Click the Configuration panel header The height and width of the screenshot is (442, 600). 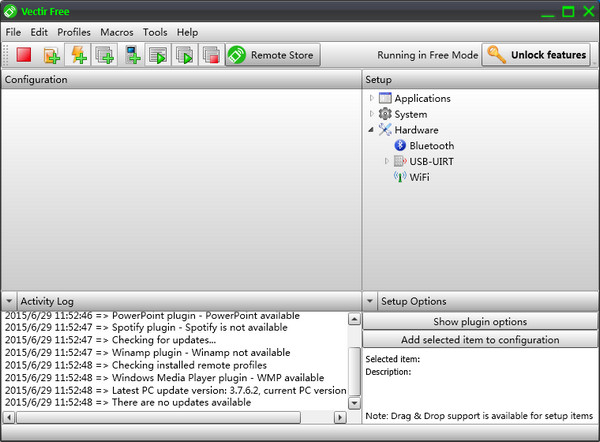coord(181,80)
